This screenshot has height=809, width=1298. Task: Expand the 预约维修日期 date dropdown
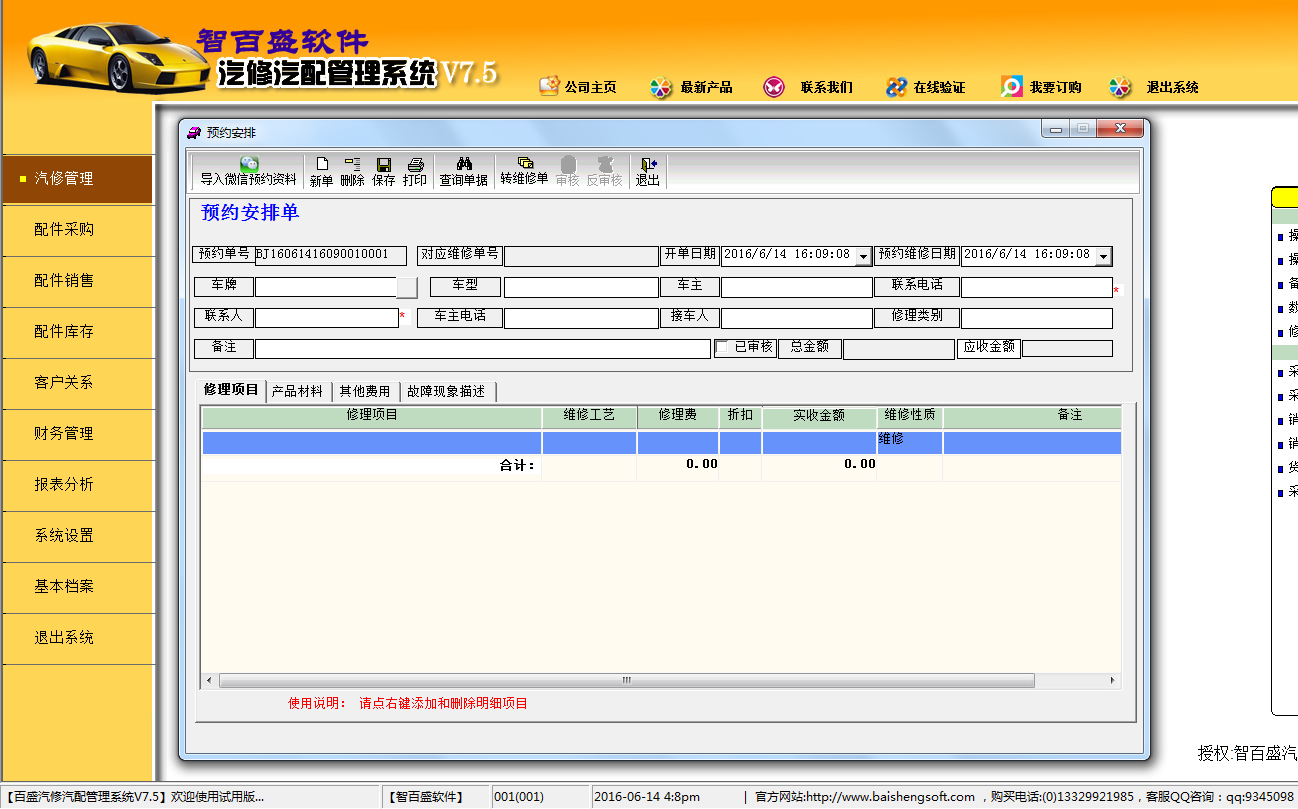tap(1103, 257)
